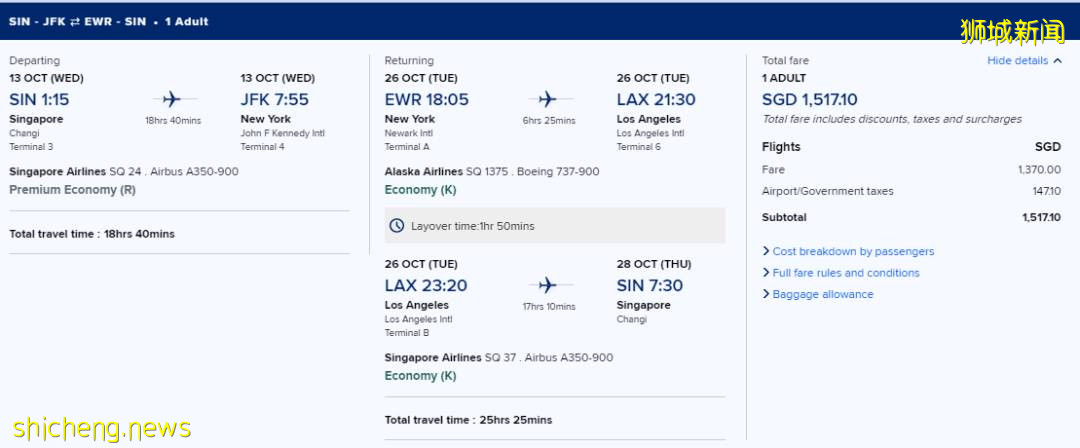
Task: Click the Layover time 1hr 50mins bar
Action: click(554, 226)
